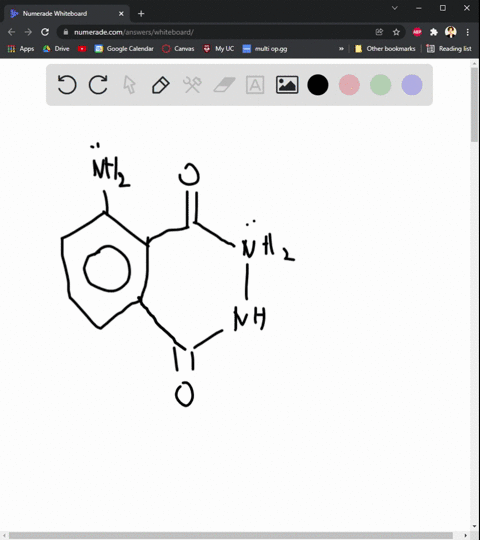Open the crossed hammer and wrench tools icon
Image resolution: width=480 pixels, height=540 pixels.
pos(192,85)
